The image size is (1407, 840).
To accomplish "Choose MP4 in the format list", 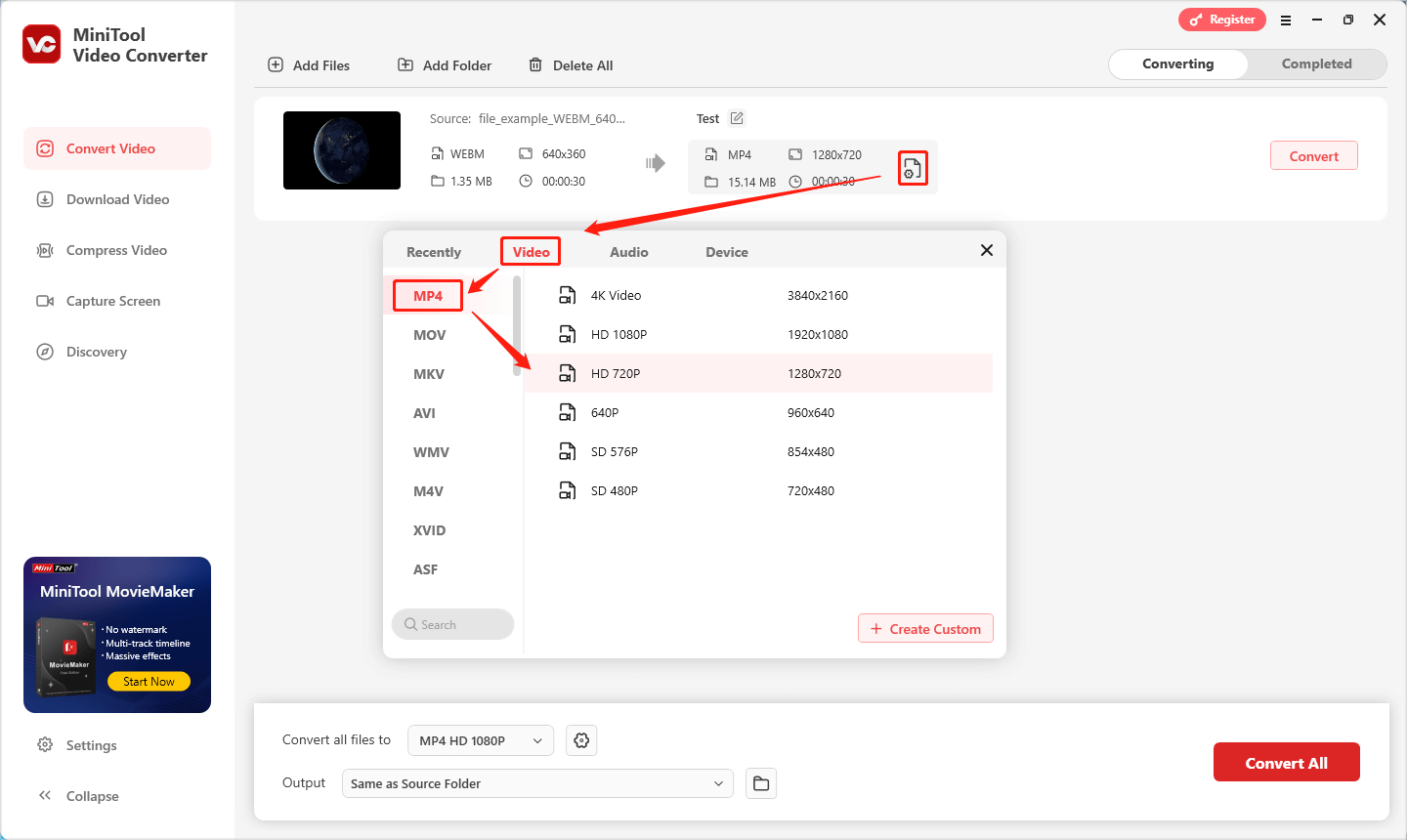I will [x=428, y=296].
